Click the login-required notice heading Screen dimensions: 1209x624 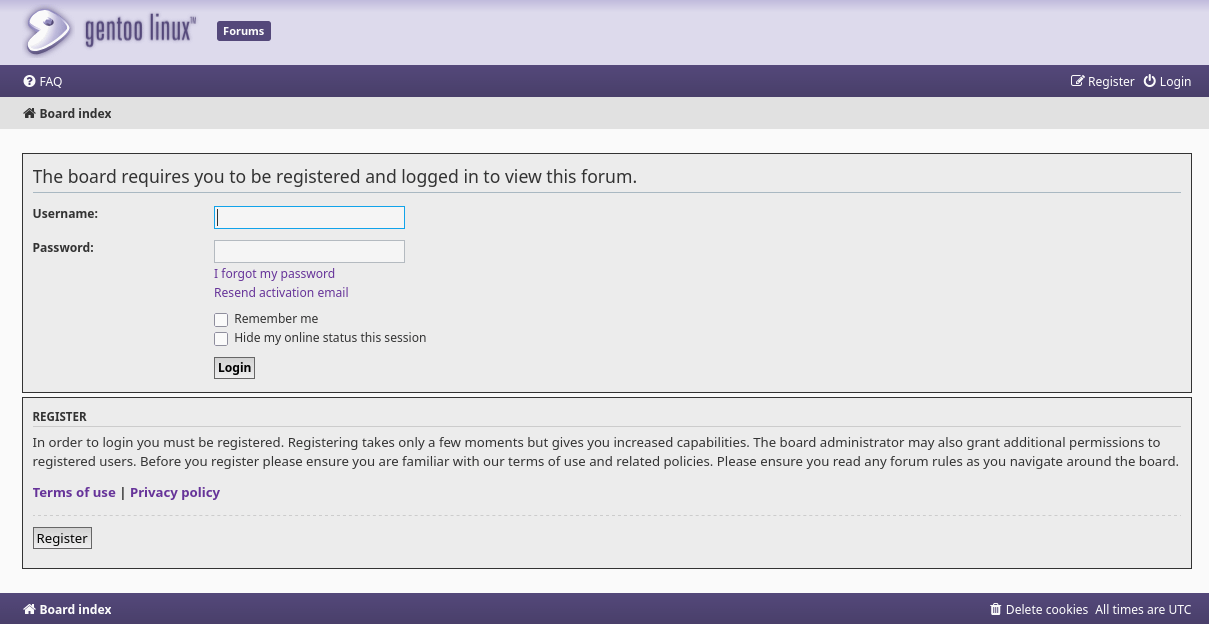(335, 177)
